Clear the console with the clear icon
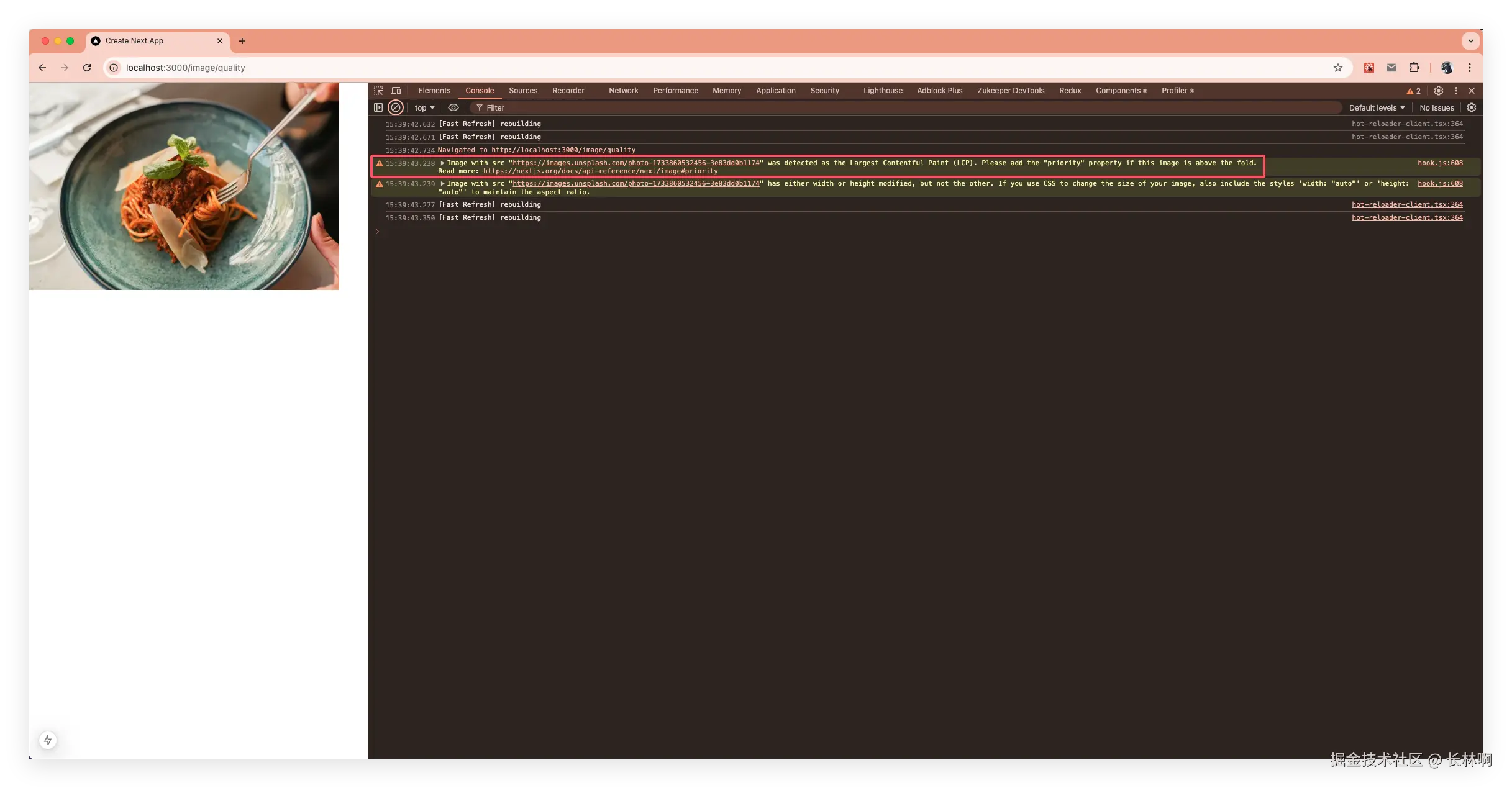The image size is (1512, 788). pyautogui.click(x=396, y=107)
